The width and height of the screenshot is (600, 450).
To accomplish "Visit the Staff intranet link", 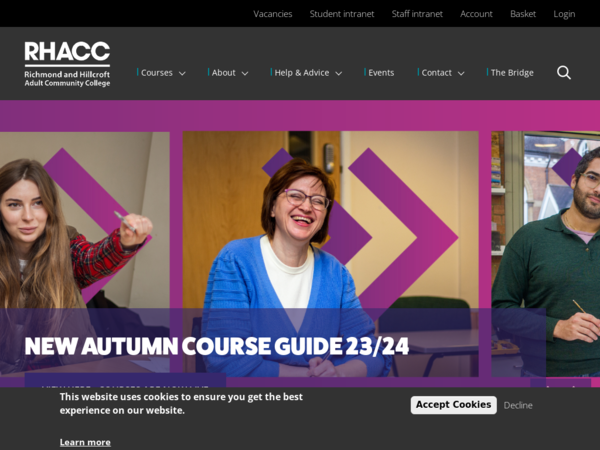I will (x=417, y=14).
